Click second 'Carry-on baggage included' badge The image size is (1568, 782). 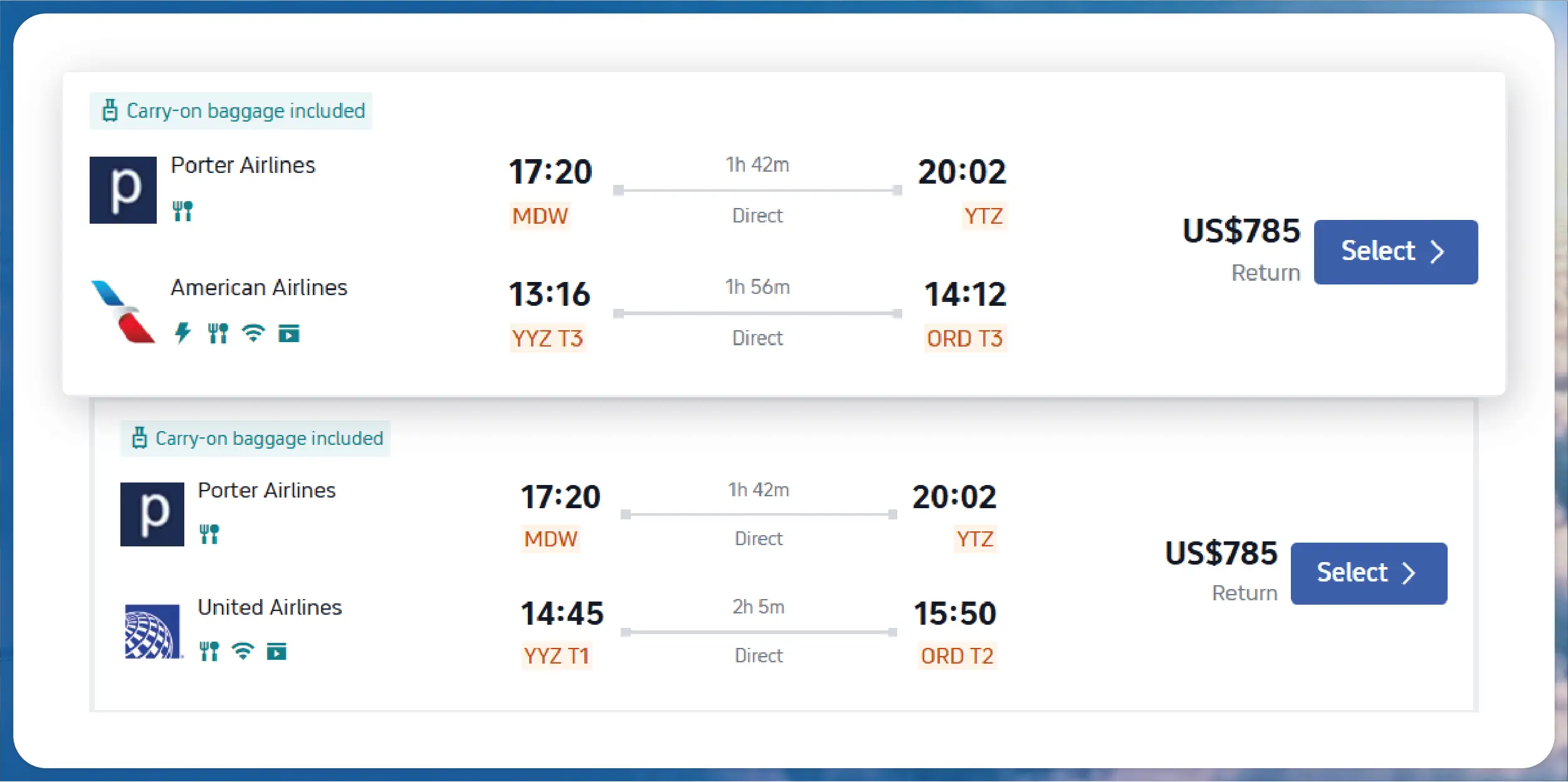click(x=255, y=438)
